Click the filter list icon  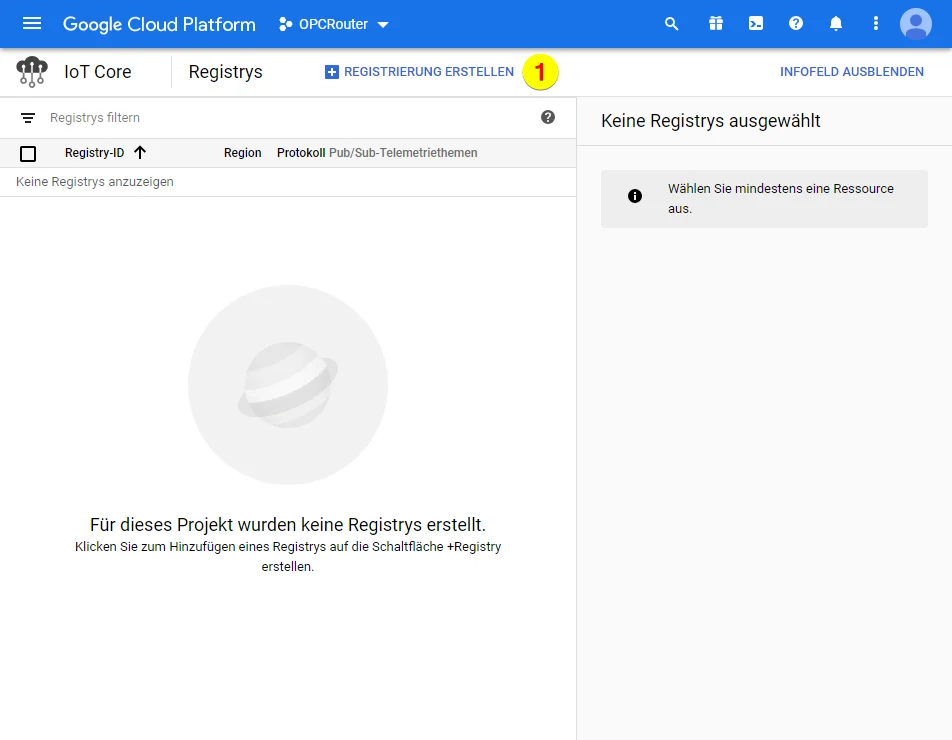[x=28, y=118]
